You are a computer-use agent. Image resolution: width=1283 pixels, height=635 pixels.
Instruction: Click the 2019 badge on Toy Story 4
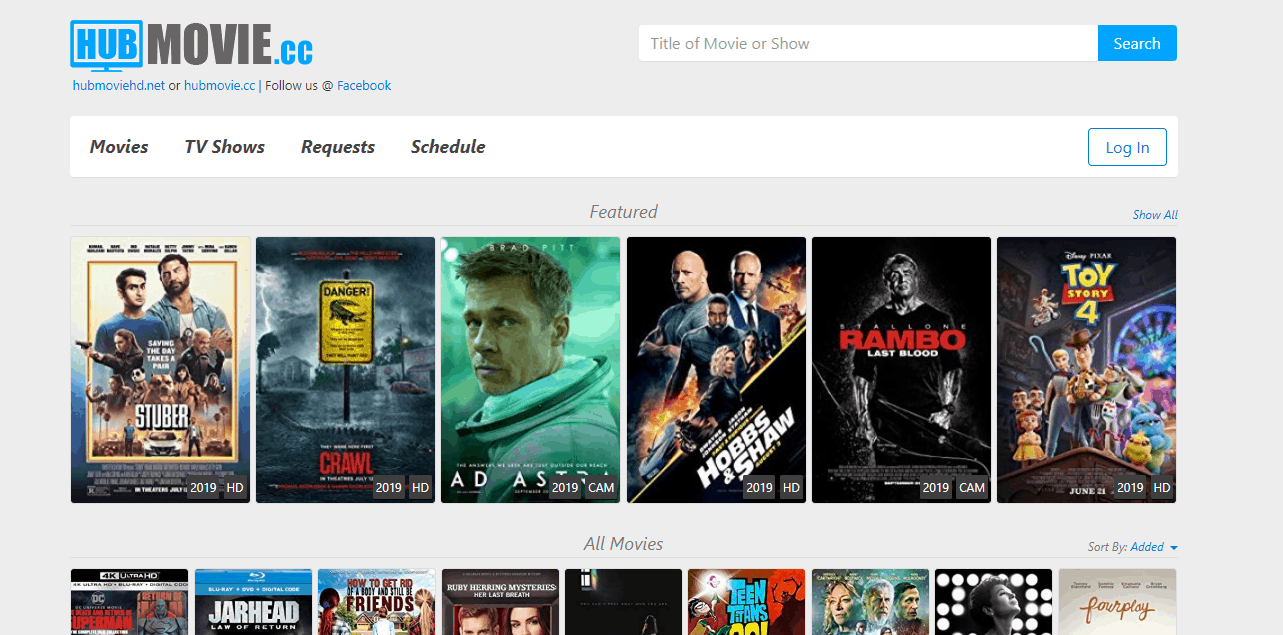tap(1130, 488)
